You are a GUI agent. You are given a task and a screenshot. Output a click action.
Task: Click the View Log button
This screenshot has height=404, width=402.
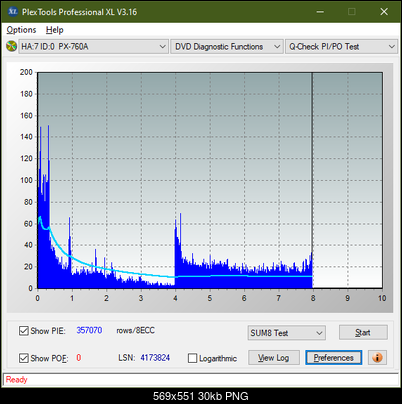274,358
